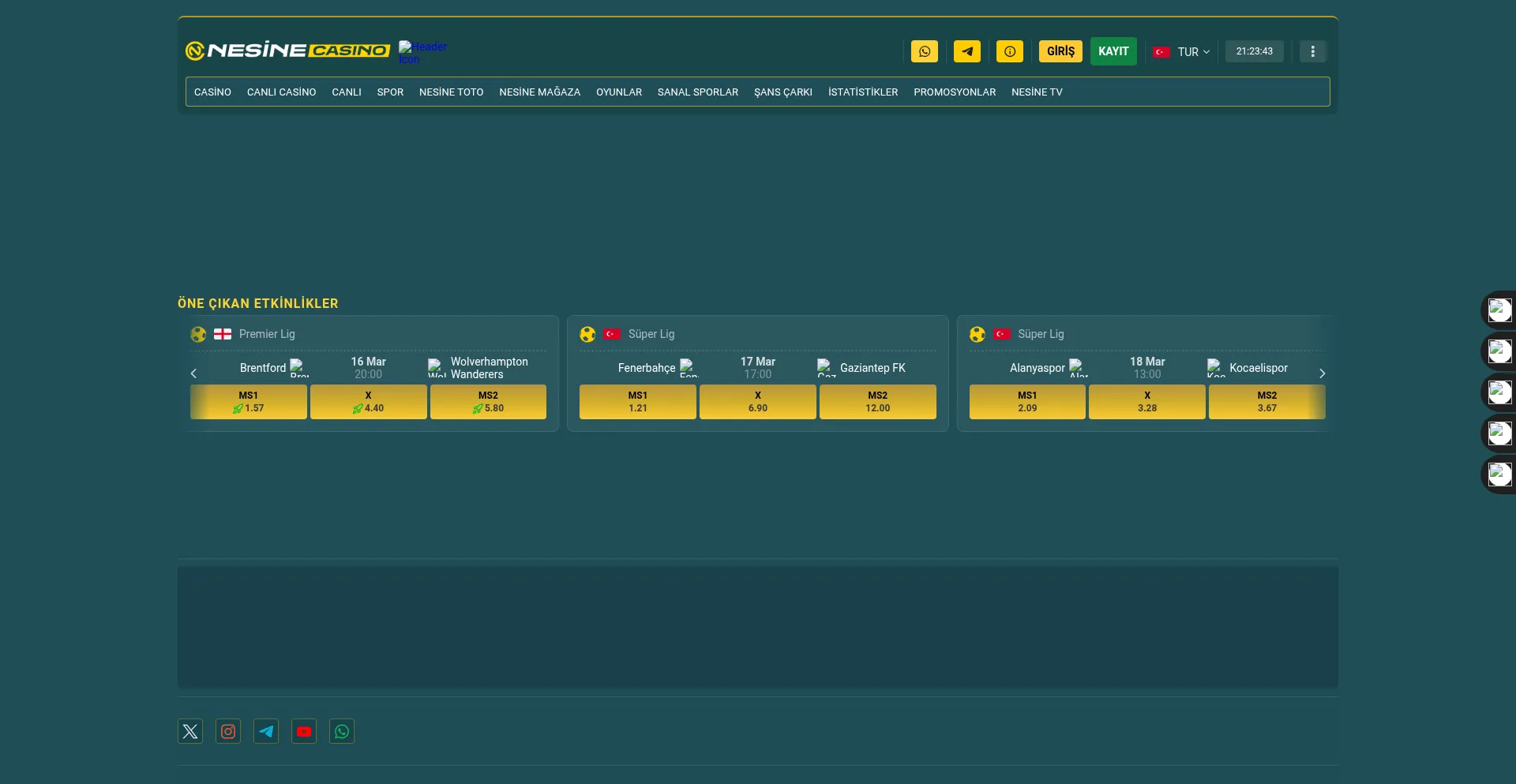Open the three-dot more options menu
The image size is (1516, 784).
[1313, 51]
